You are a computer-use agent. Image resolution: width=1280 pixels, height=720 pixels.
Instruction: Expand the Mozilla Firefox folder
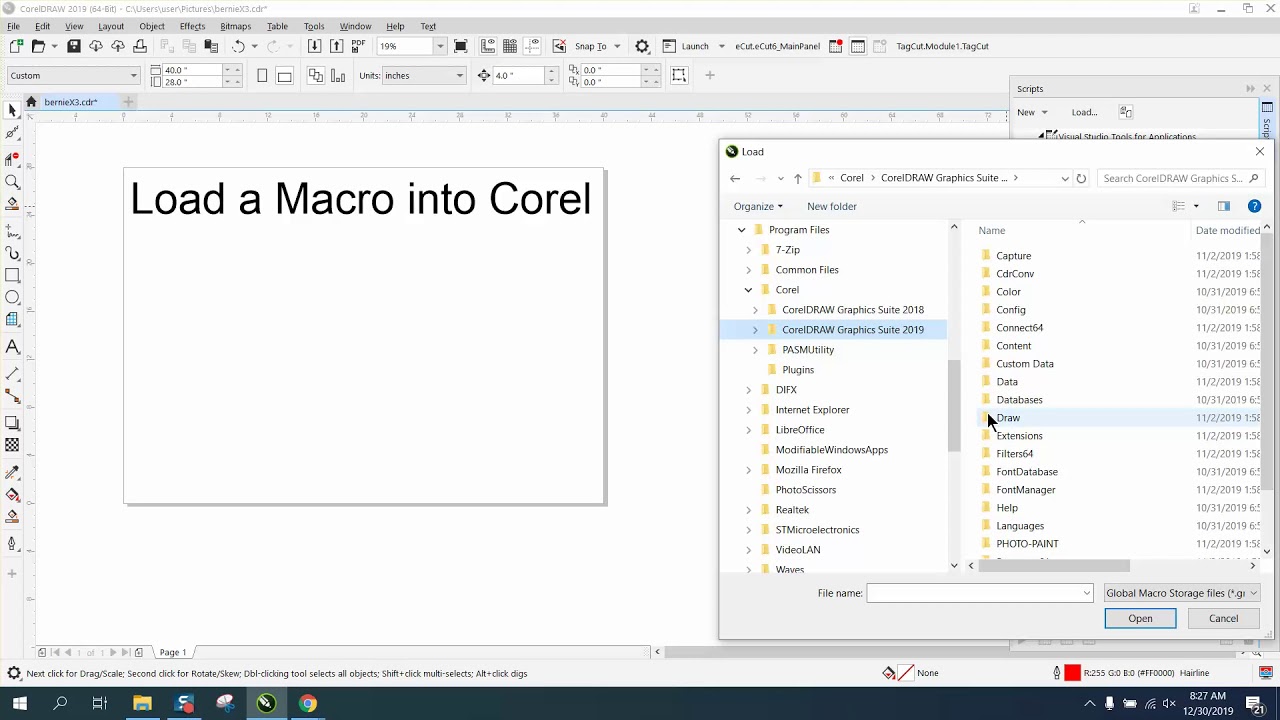coord(748,470)
